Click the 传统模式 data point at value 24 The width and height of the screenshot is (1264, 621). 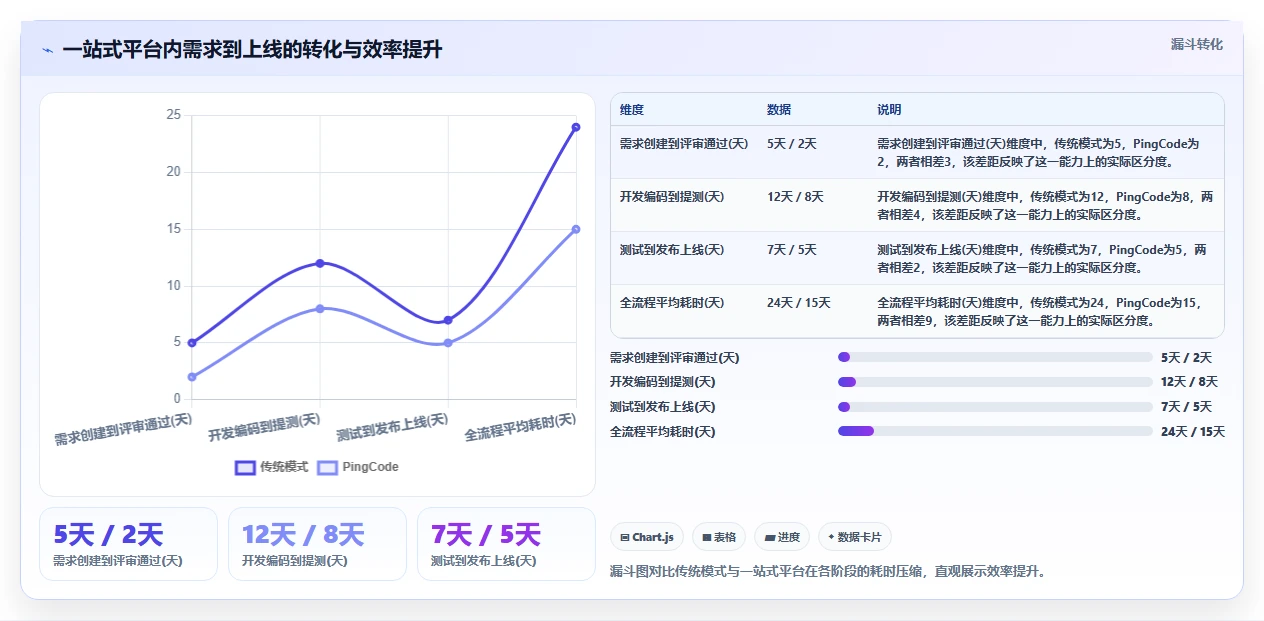click(x=576, y=127)
